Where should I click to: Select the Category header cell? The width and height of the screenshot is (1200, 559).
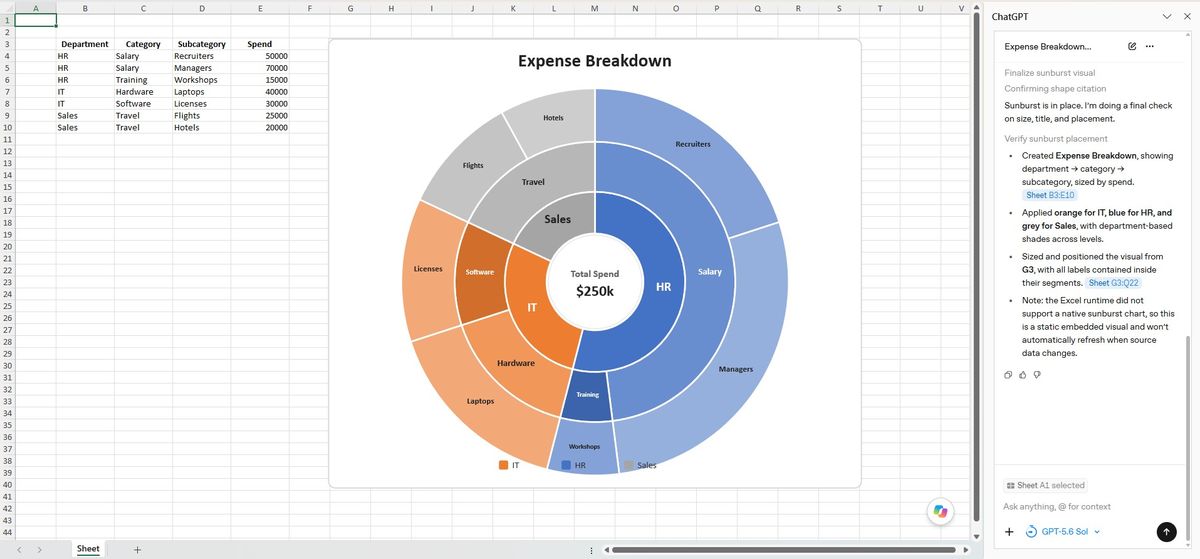click(143, 44)
